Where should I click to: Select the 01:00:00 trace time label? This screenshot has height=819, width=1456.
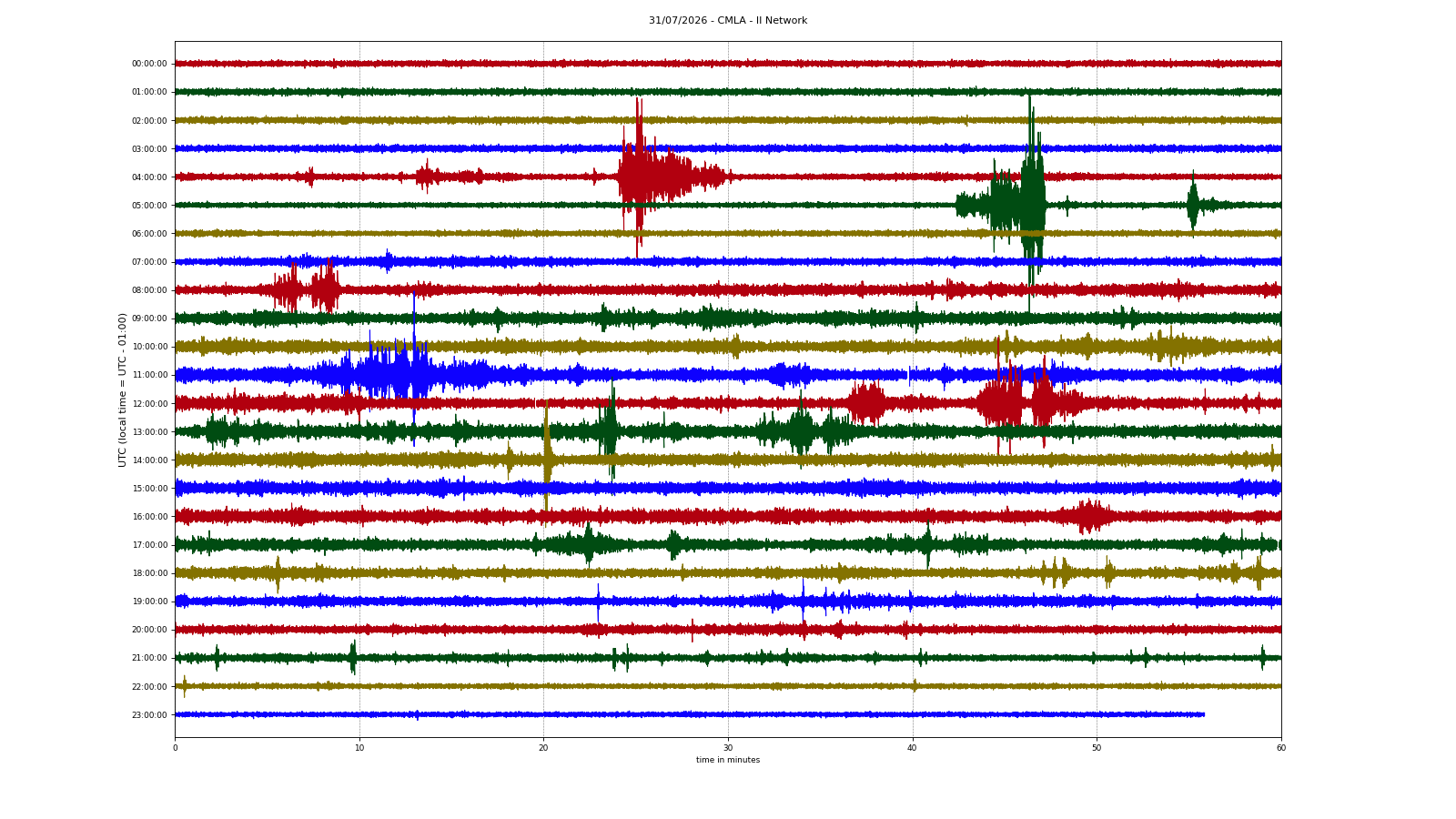[x=149, y=92]
